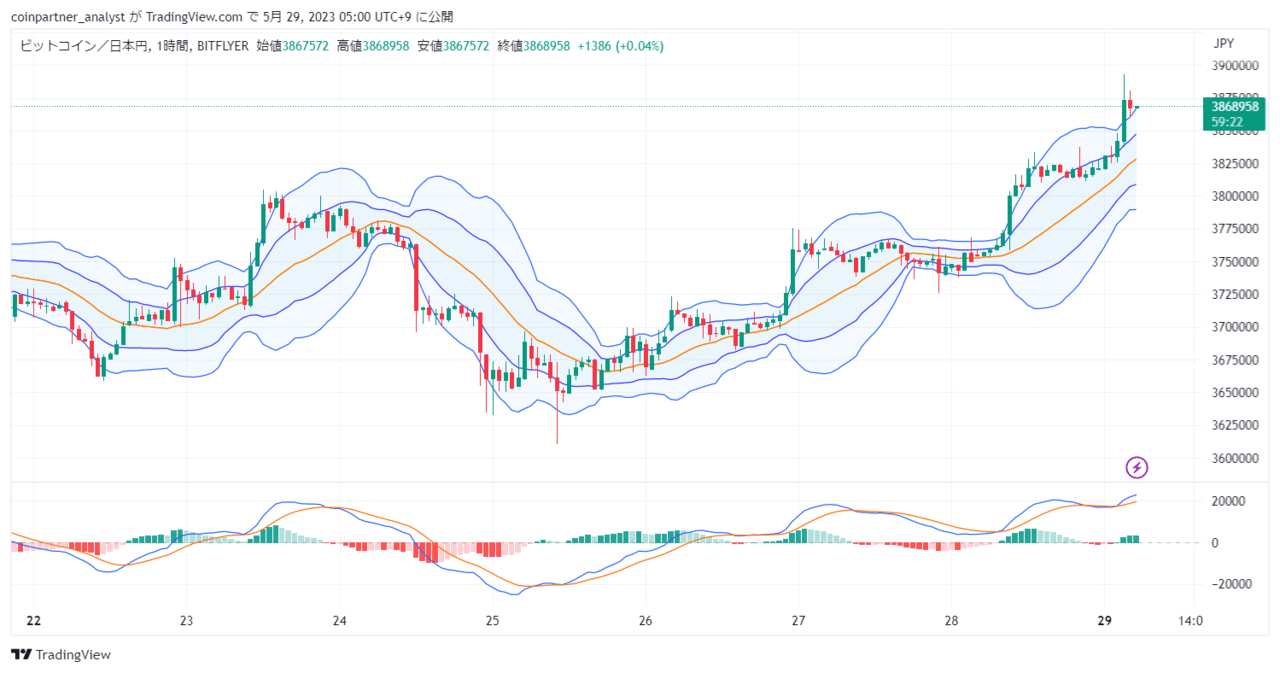Select date label 29 on time axis
Screen dimensions: 1280x673
[1104, 620]
